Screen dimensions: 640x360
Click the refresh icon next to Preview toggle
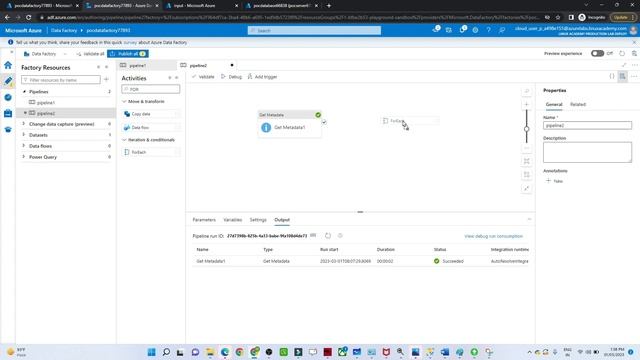tap(622, 53)
